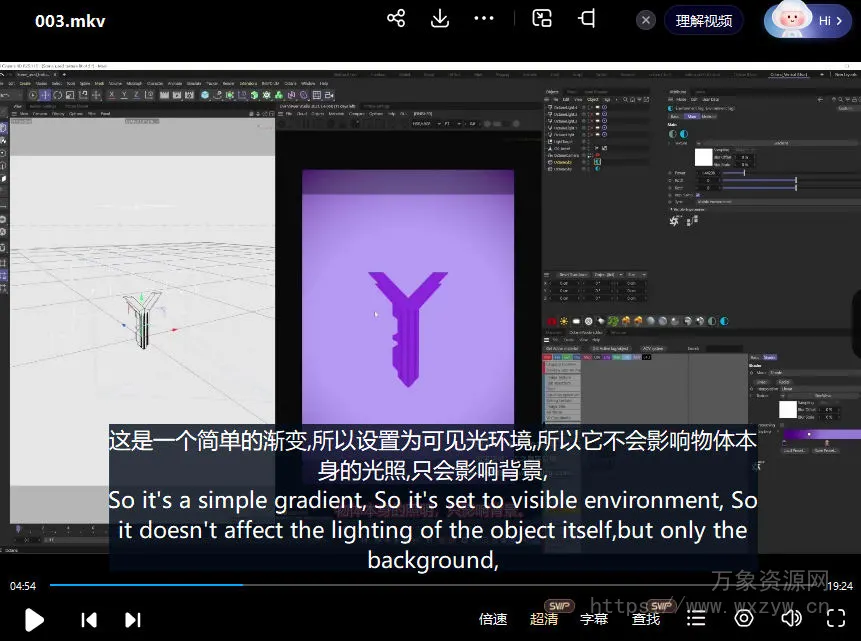Viewport: 861px width, 641px height.
Task: Open player settings hexagon icon
Action: [x=743, y=619]
